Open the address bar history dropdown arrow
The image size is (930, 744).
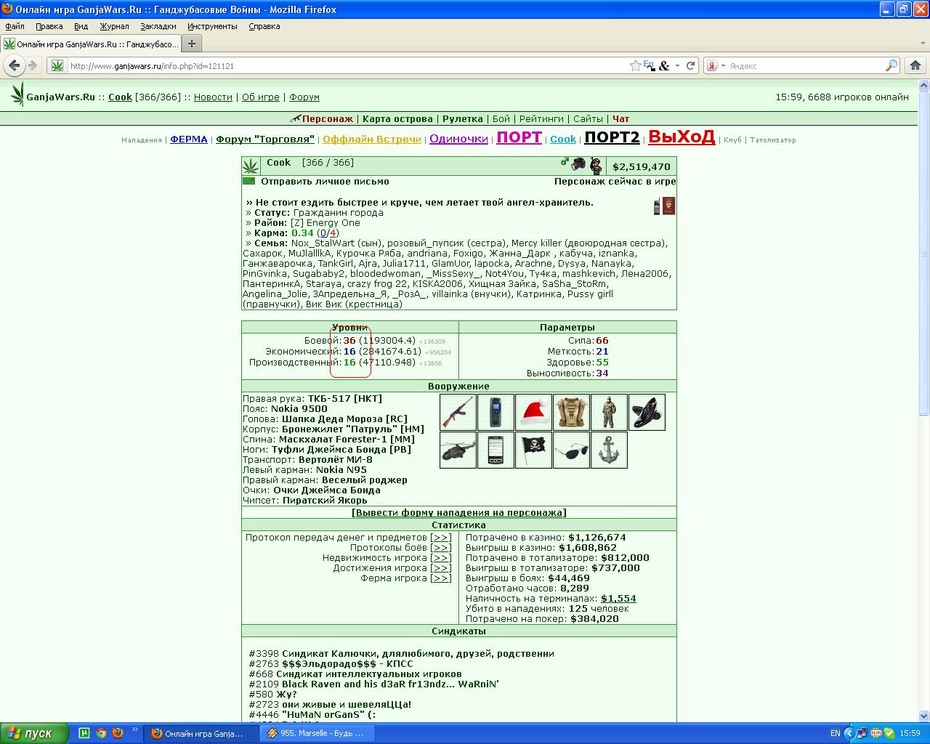pos(677,66)
